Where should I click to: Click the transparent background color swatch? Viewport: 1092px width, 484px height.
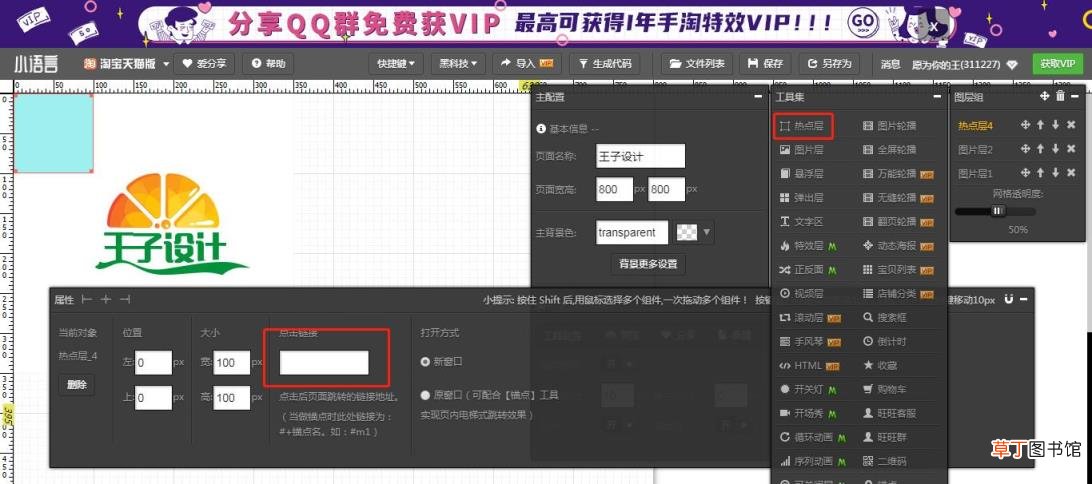coord(687,232)
